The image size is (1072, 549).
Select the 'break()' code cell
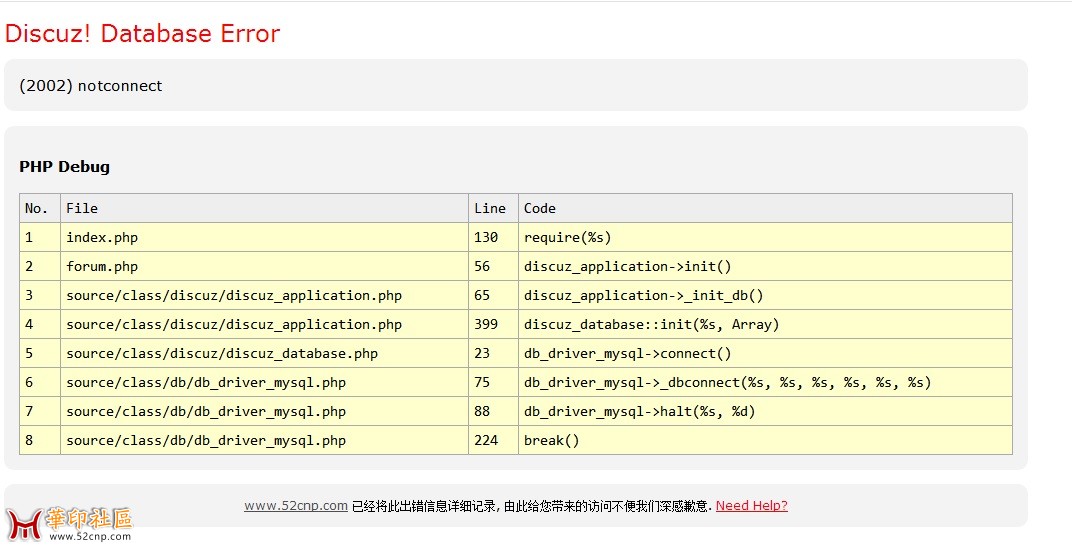765,440
